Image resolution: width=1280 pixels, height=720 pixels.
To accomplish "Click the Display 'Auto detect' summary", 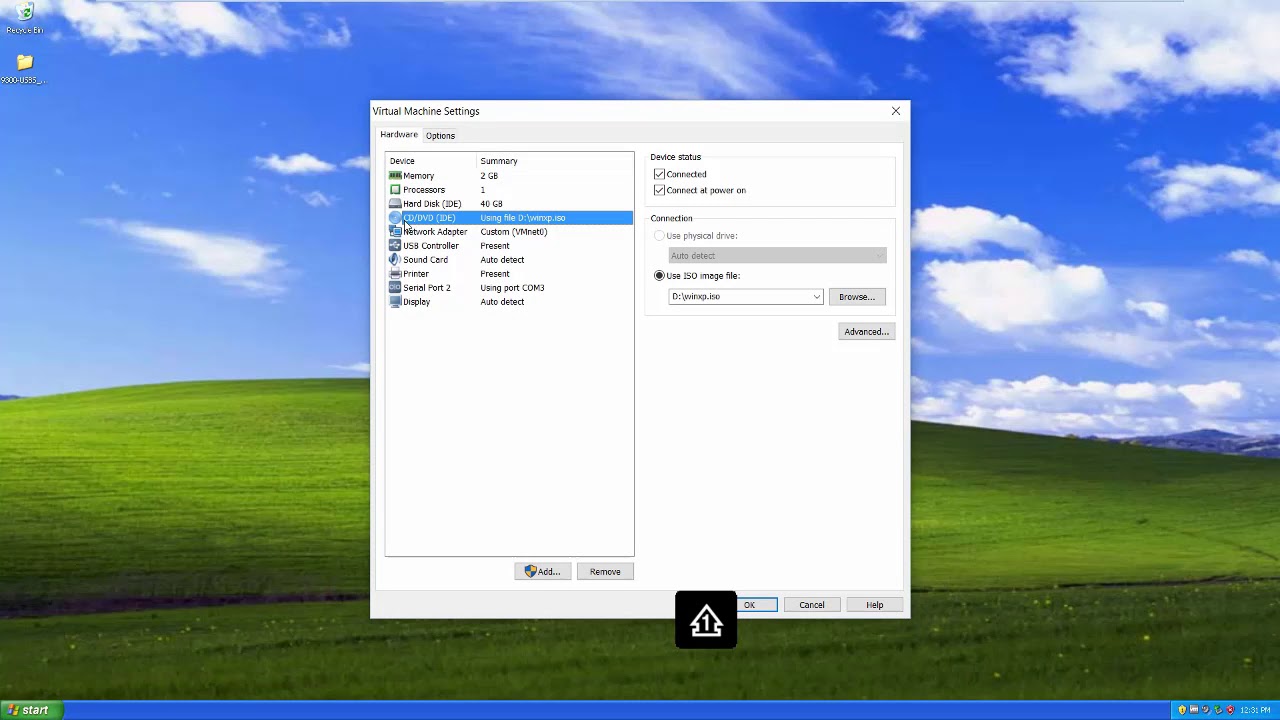I will point(502,302).
